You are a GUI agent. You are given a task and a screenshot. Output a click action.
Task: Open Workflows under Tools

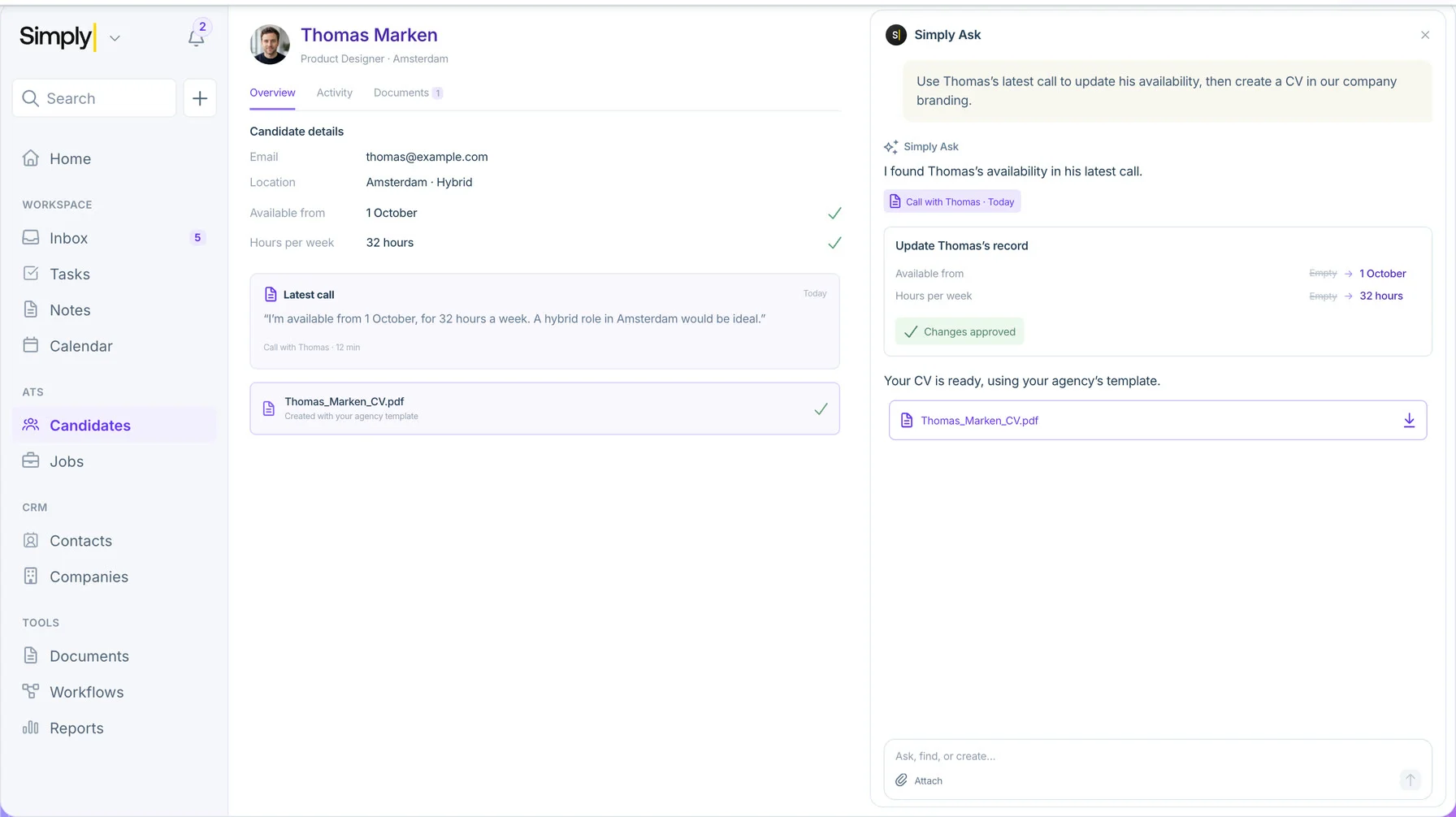click(x=114, y=691)
